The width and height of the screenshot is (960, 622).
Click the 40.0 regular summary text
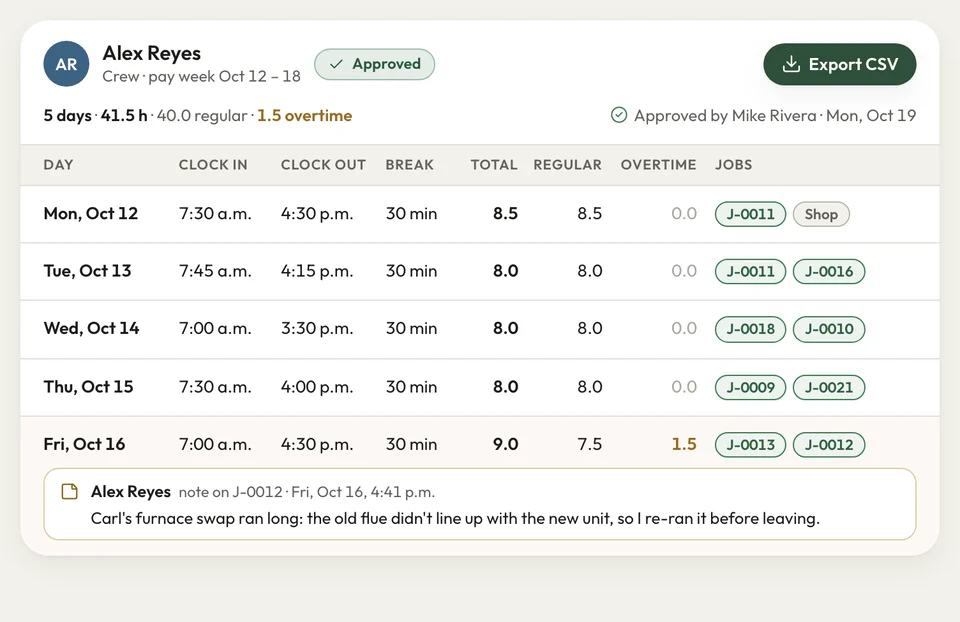[x=202, y=115]
